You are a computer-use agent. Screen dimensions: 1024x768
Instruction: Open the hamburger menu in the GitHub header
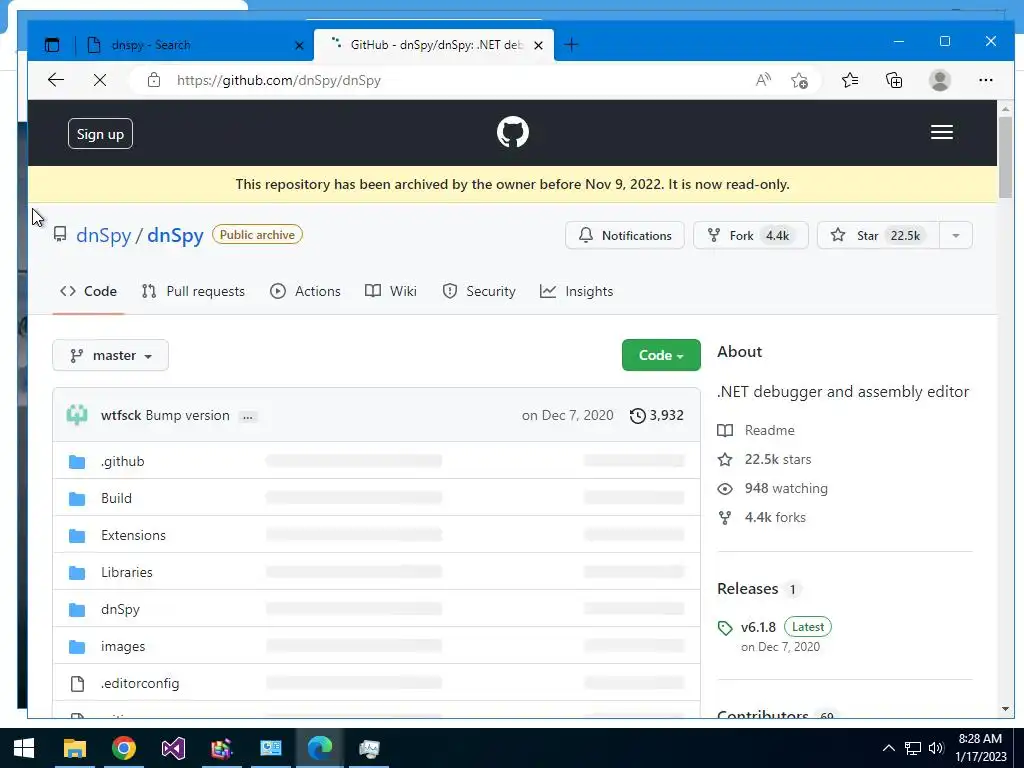(941, 133)
